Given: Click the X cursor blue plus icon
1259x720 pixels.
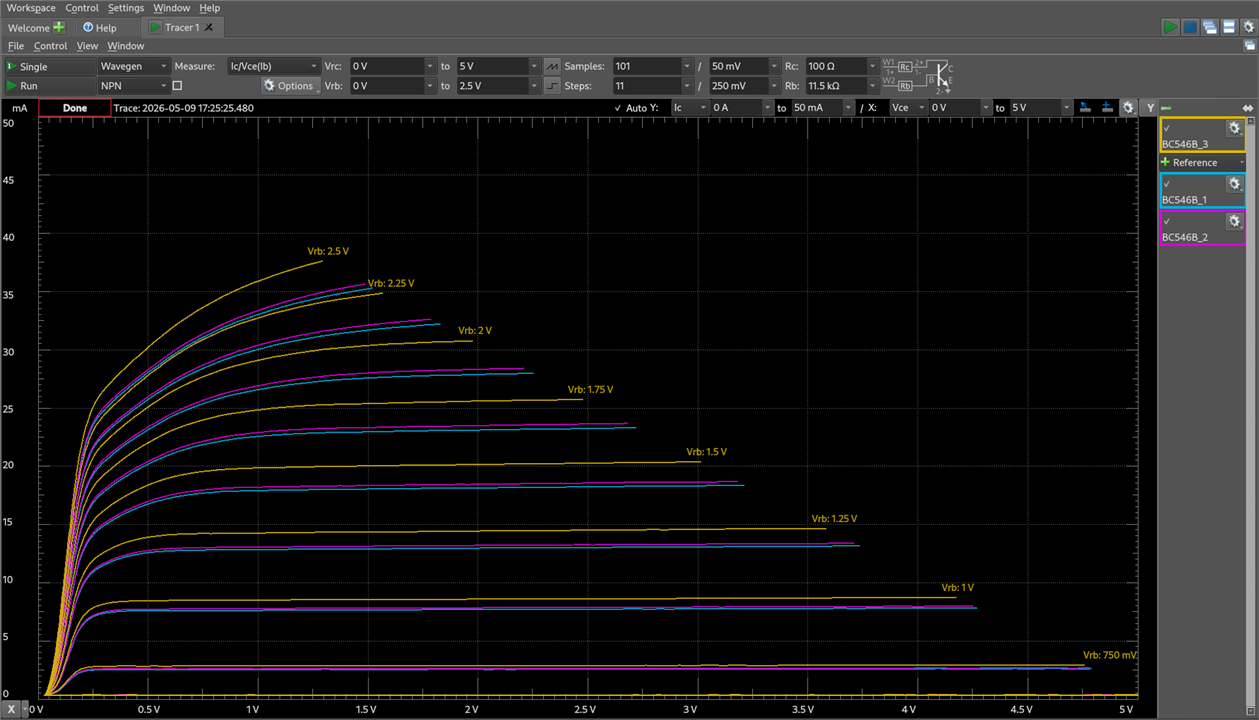Looking at the screenshot, I should [1106, 107].
